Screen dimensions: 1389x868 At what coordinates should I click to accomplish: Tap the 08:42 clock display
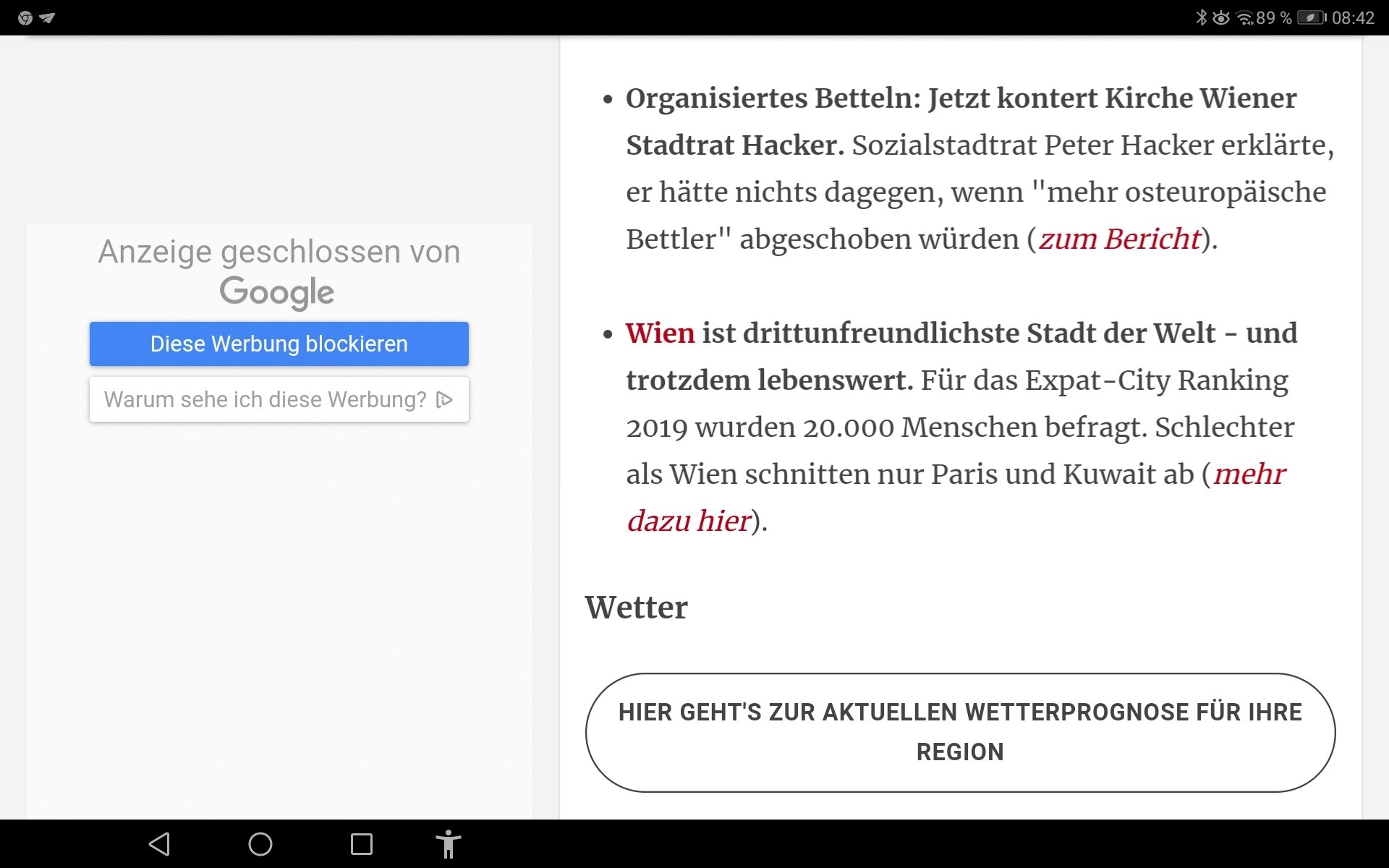[1353, 18]
